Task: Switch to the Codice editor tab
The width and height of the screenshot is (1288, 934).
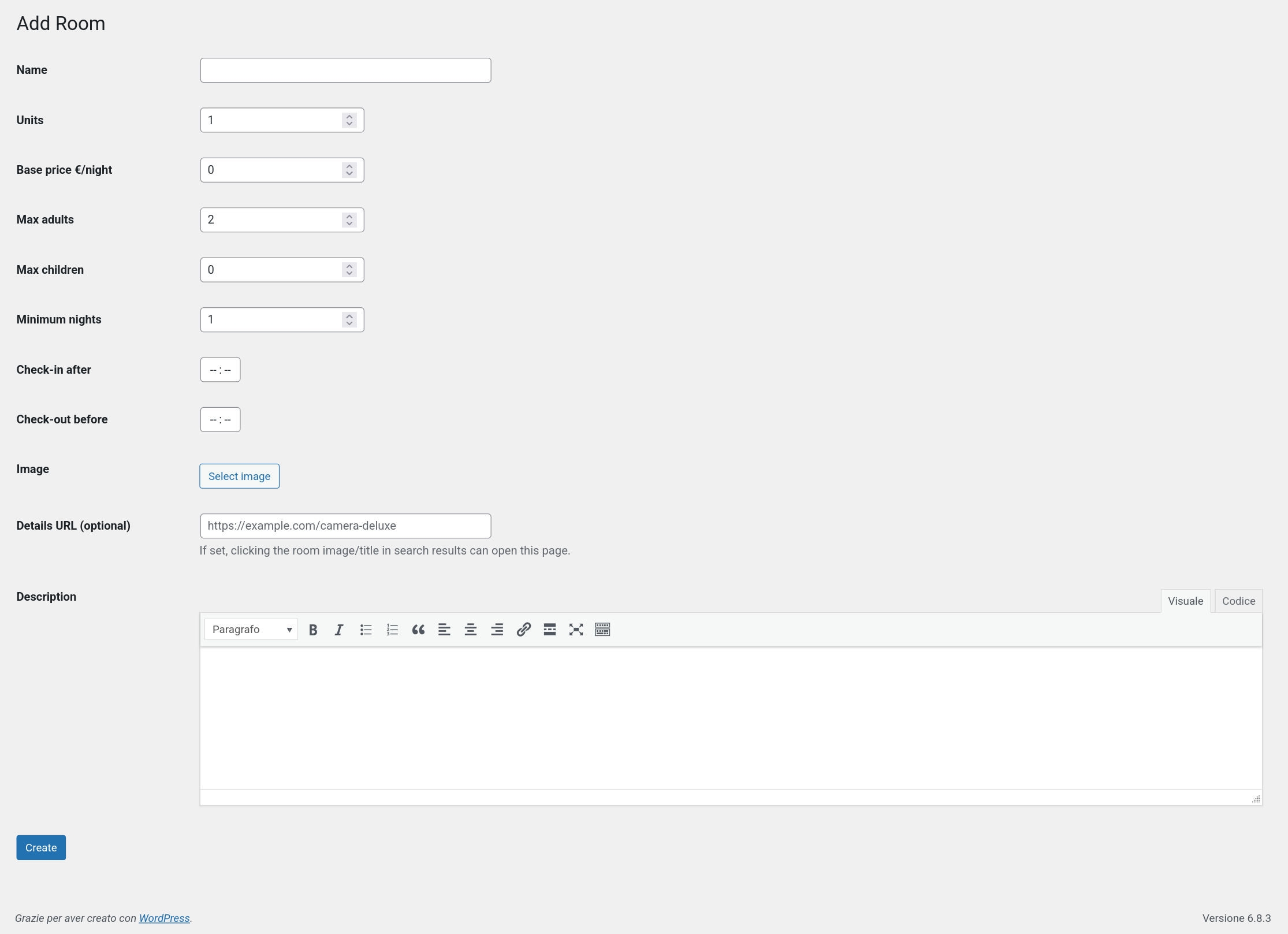Action: click(x=1238, y=601)
